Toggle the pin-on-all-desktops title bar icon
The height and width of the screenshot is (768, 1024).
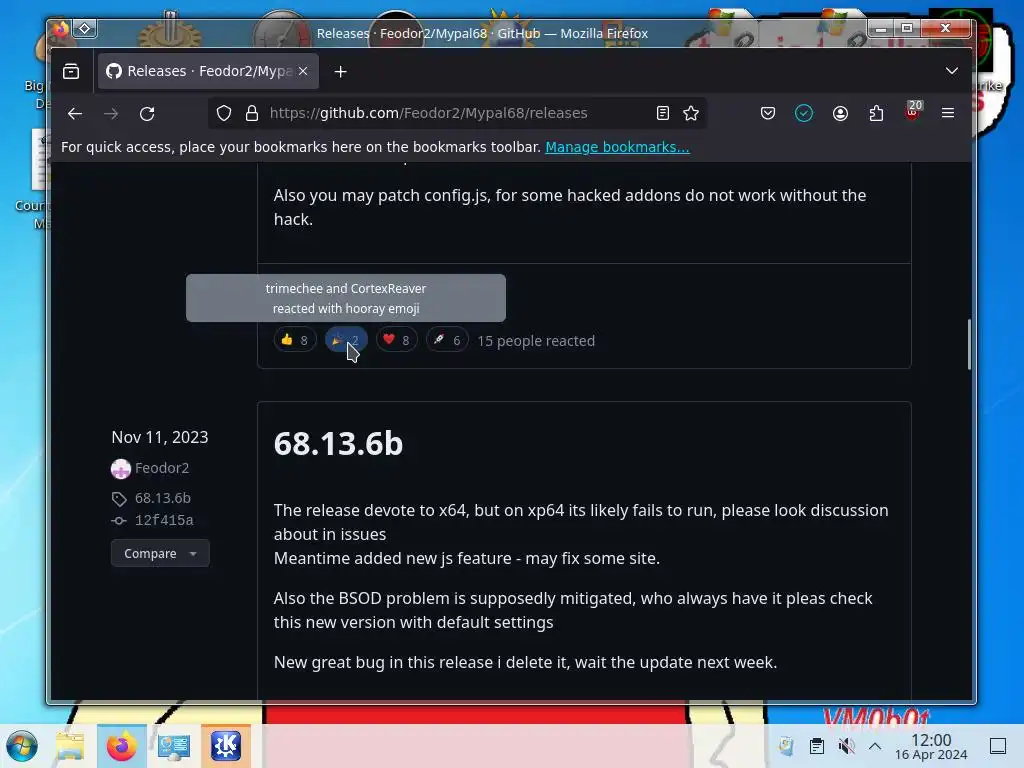(x=85, y=29)
